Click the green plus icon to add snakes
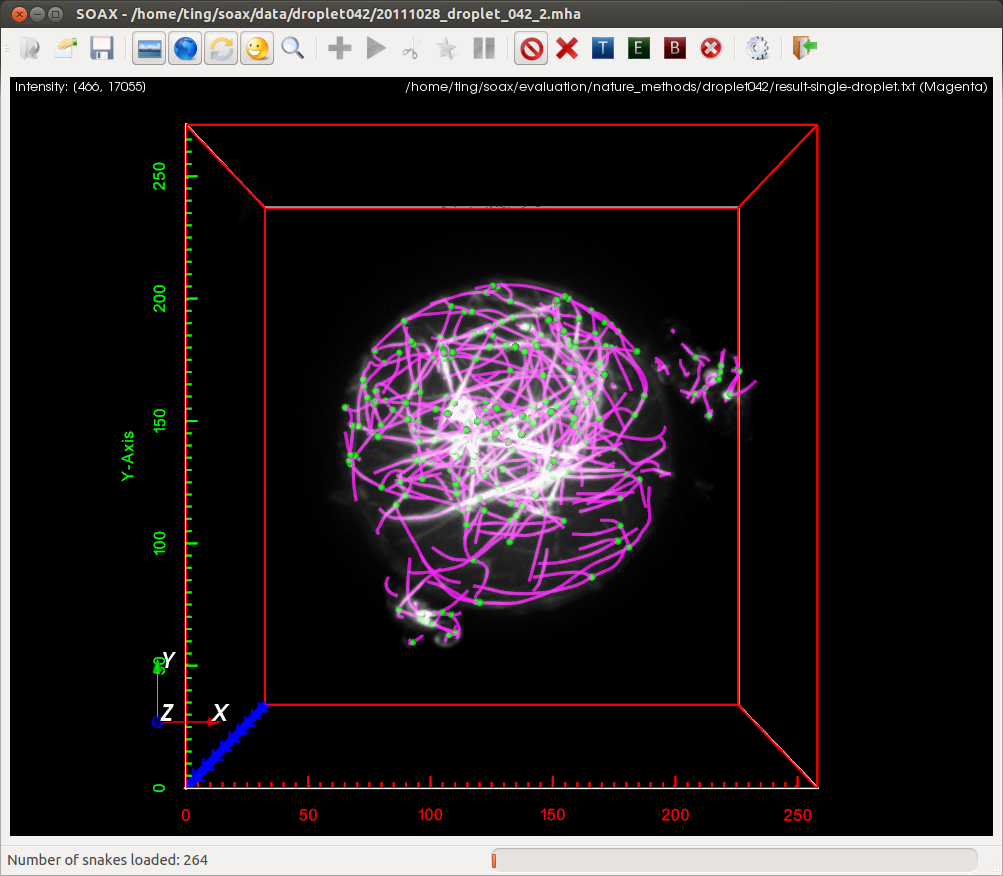Screen dimensions: 1003x876 (x=339, y=47)
